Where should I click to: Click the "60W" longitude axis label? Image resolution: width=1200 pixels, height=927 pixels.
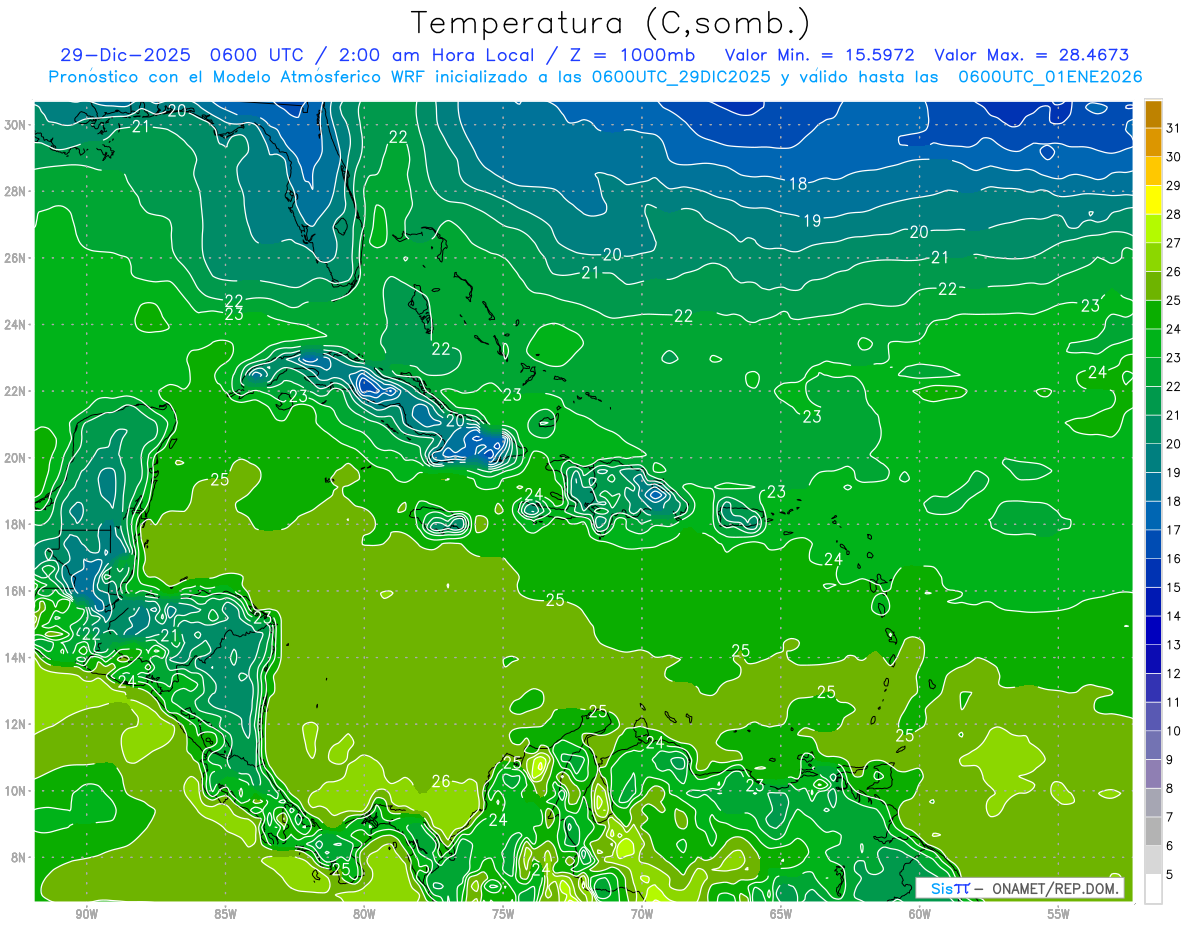click(x=920, y=914)
